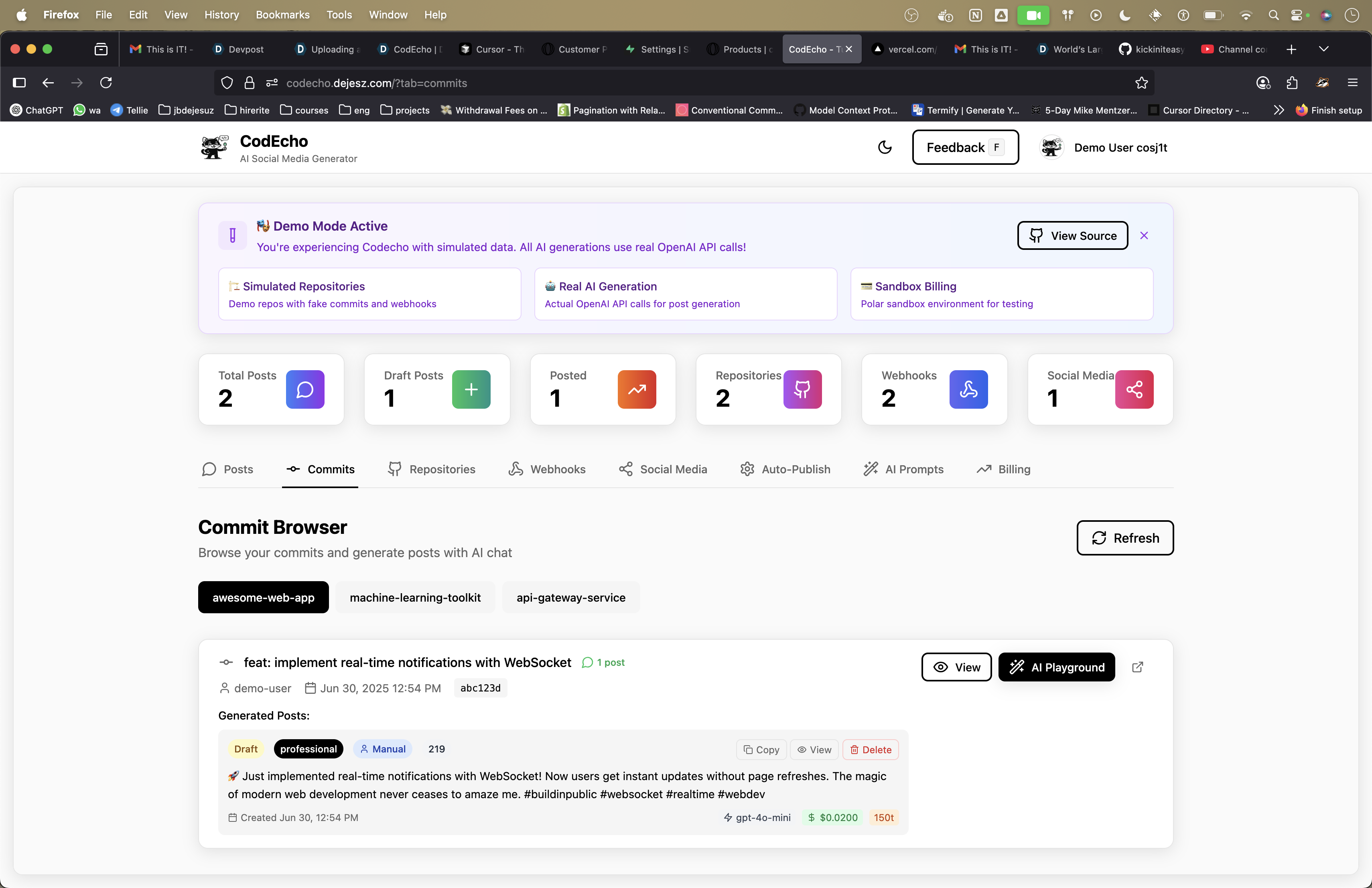Click the Webhooks stat icon
This screenshot has width=1372, height=888.
(x=968, y=389)
